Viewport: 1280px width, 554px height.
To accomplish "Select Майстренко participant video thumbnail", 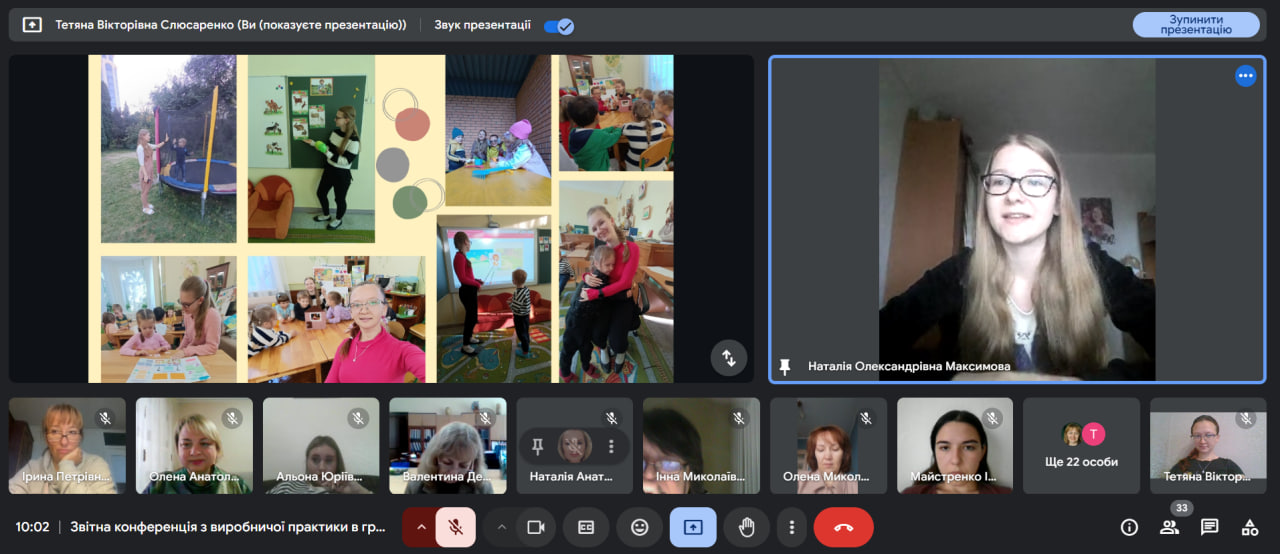I will tap(954, 446).
